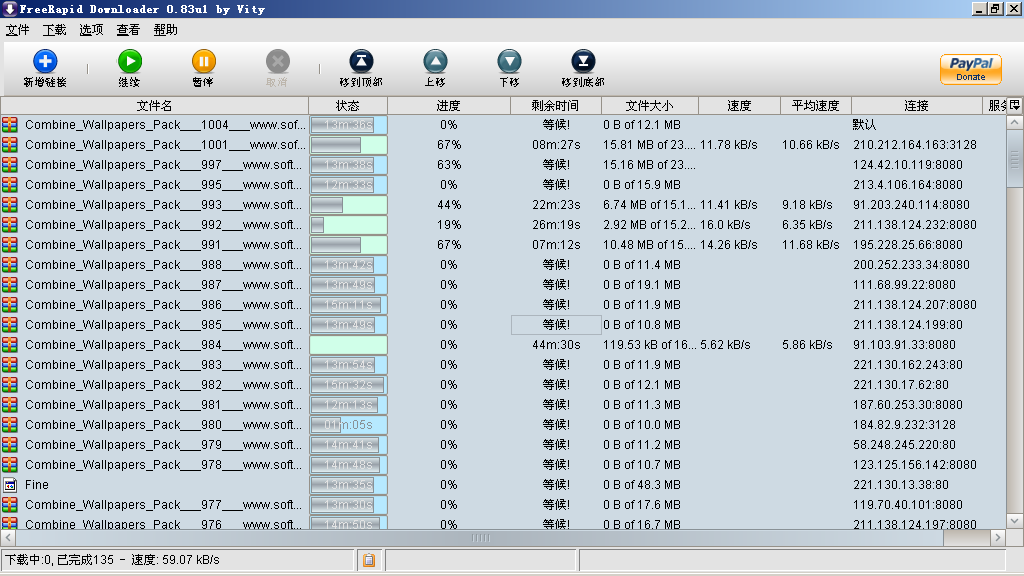Sort the list by the 文件名 column header
This screenshot has height=576, width=1024.
click(154, 105)
